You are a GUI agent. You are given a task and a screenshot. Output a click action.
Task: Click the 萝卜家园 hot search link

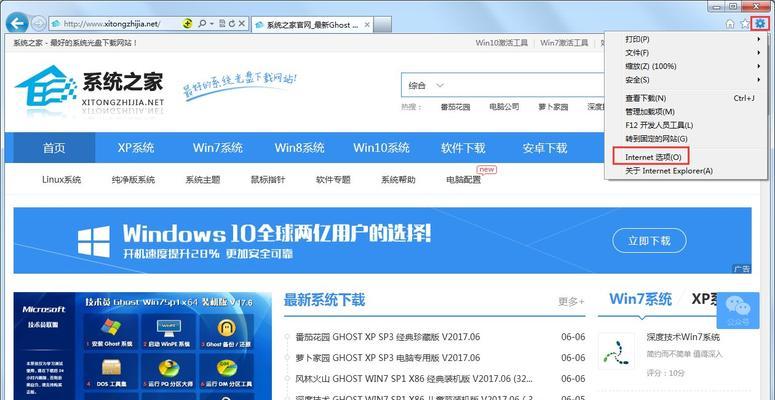(x=553, y=107)
